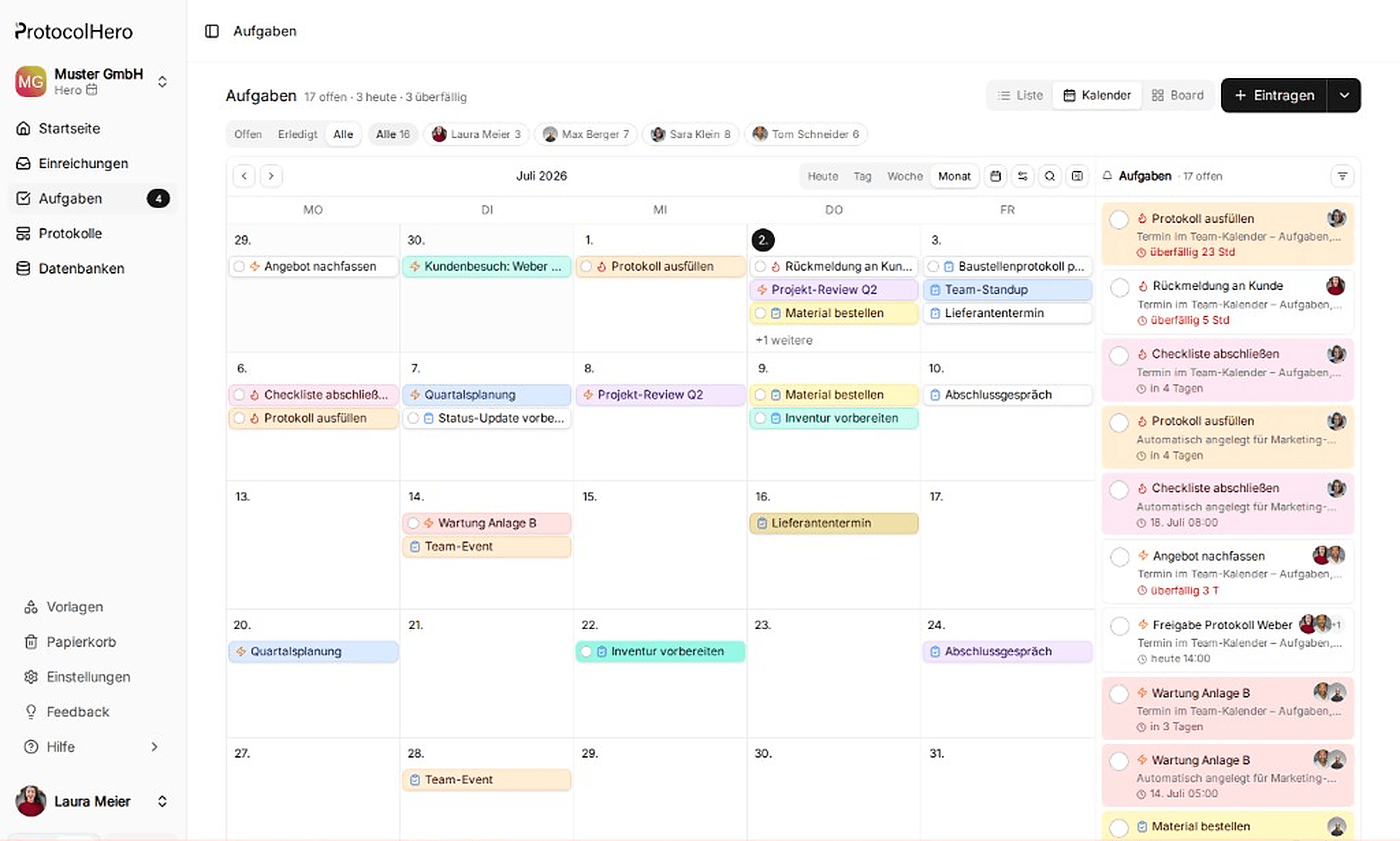This screenshot has height=841, width=1400.
Task: Complete overdue Protokoll ausfüllen in task panel
Action: point(1119,220)
